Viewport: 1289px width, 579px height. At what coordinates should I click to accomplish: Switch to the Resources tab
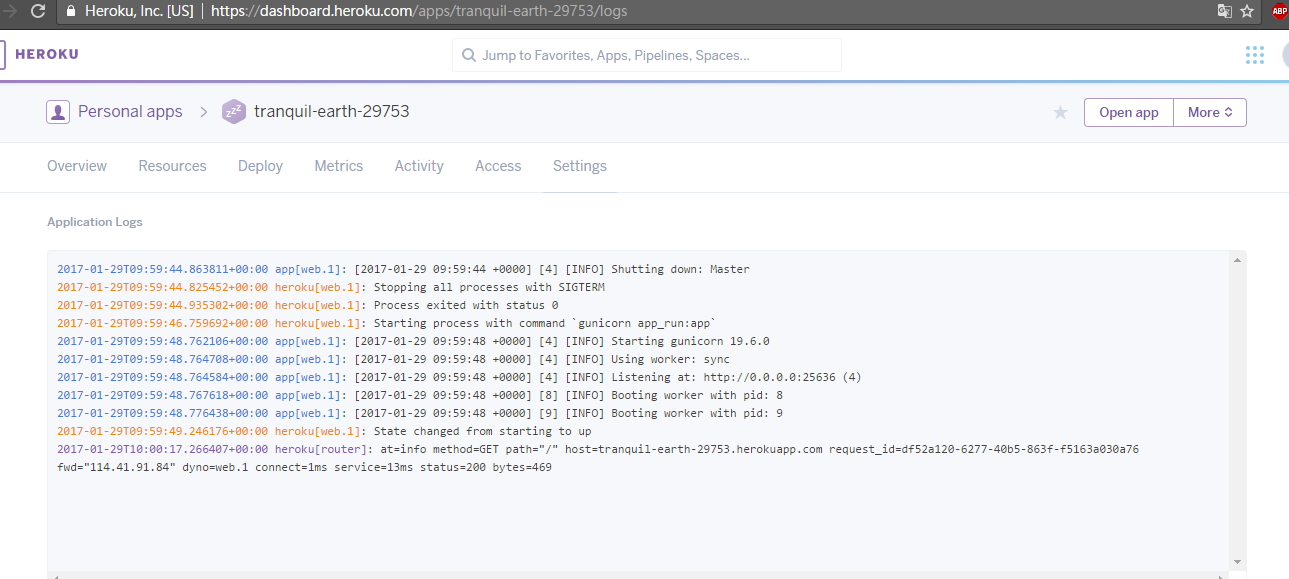172,166
